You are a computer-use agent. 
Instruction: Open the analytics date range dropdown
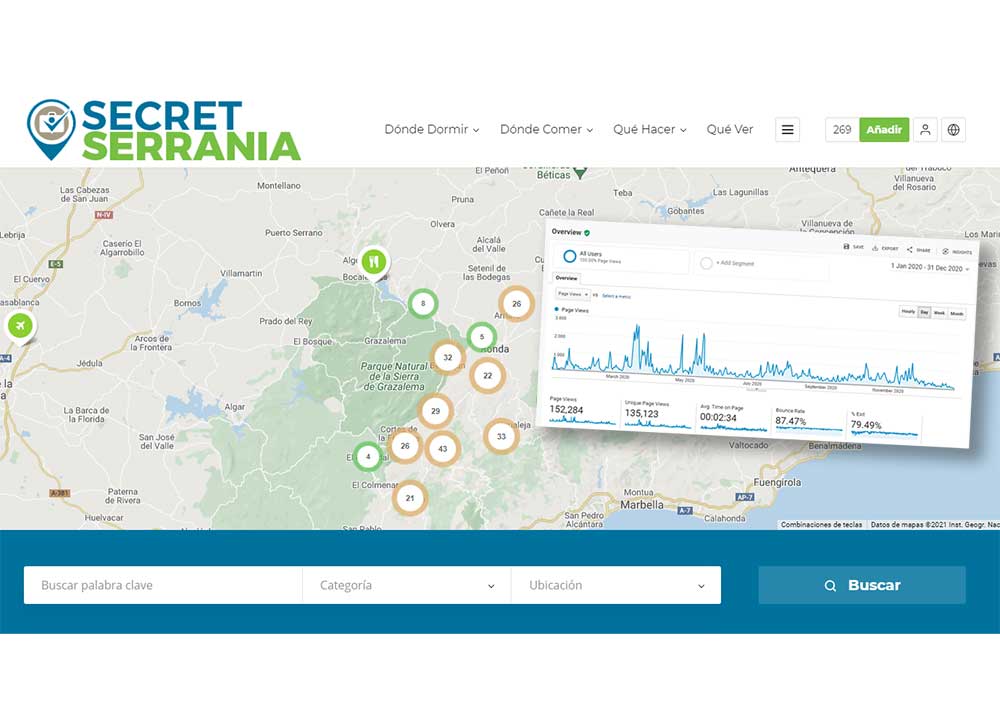click(930, 268)
